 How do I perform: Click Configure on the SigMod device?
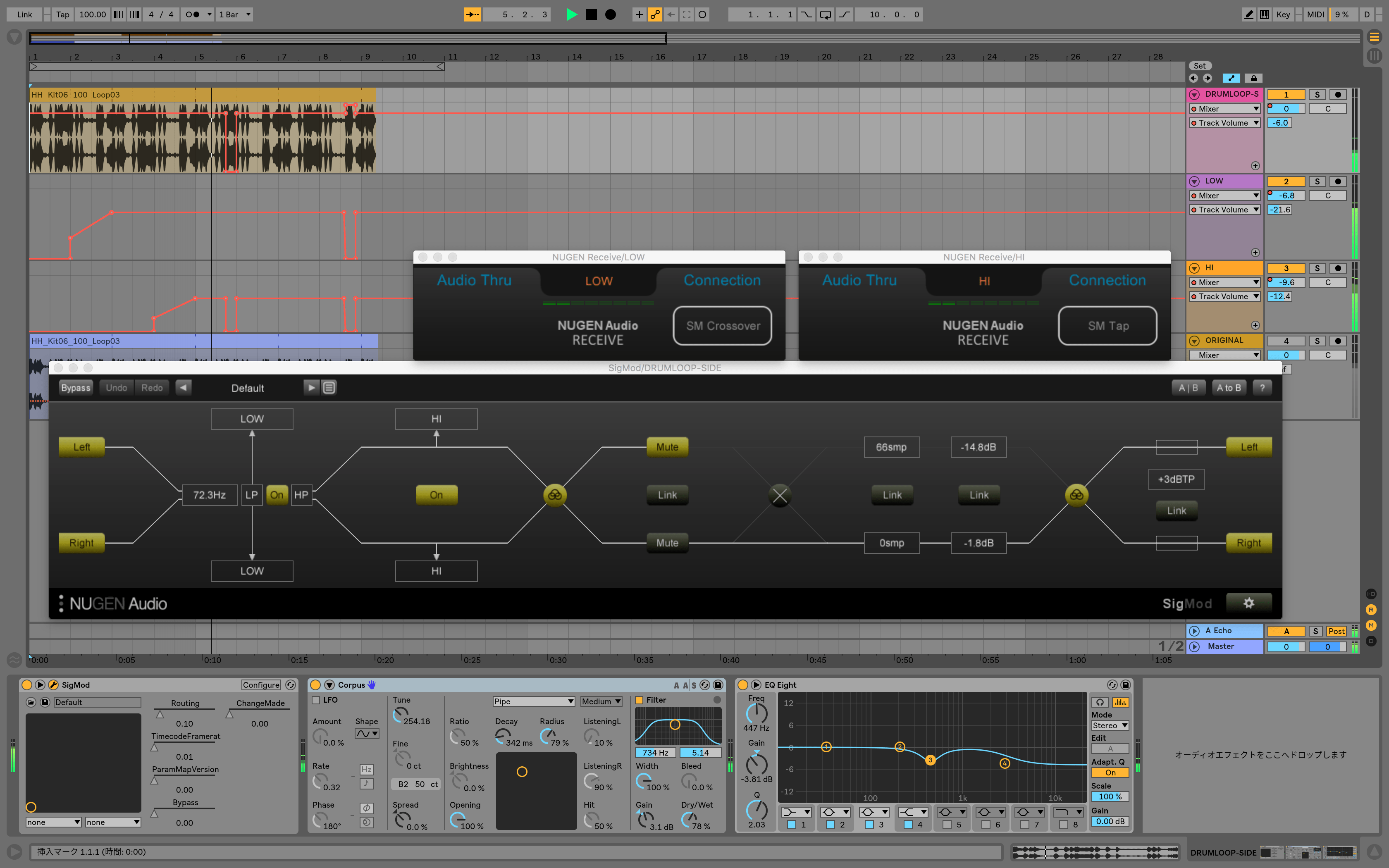261,685
